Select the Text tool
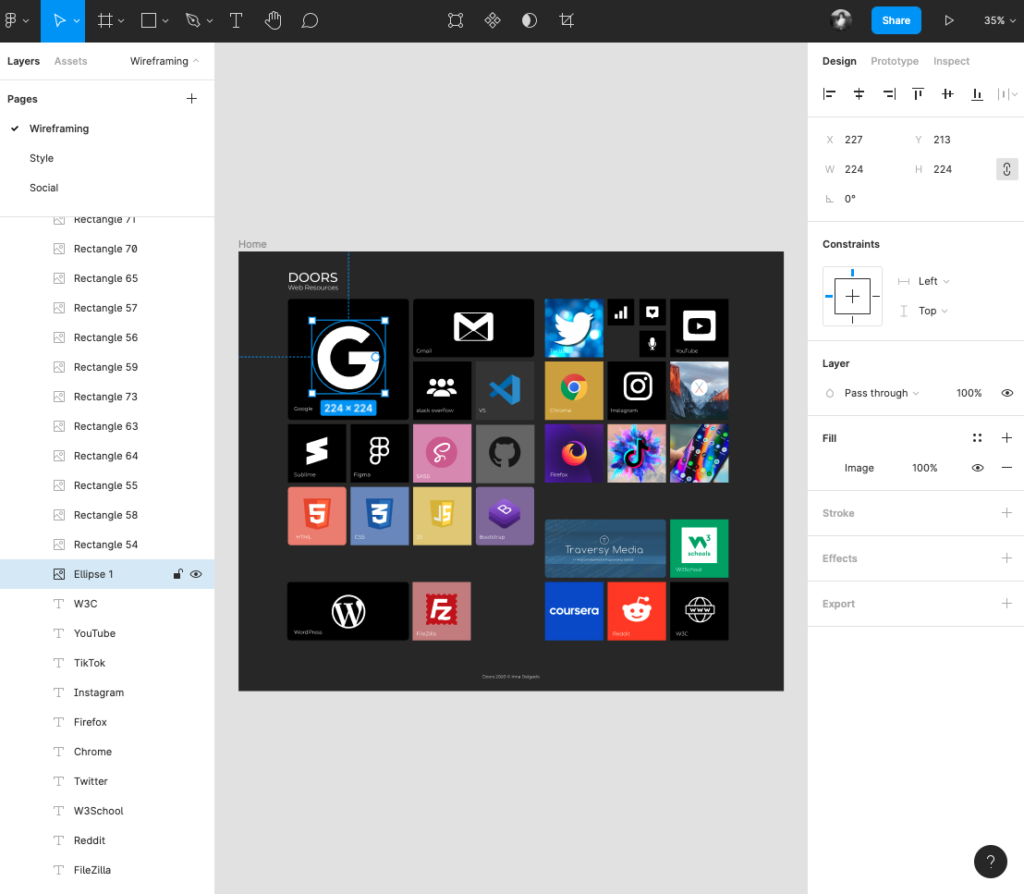Screen dimensions: 1024x894 (236, 20)
